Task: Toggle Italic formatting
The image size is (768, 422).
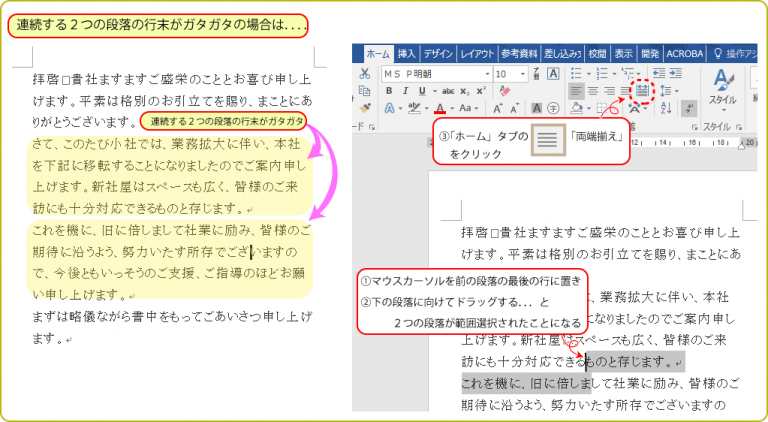Action: tap(405, 91)
